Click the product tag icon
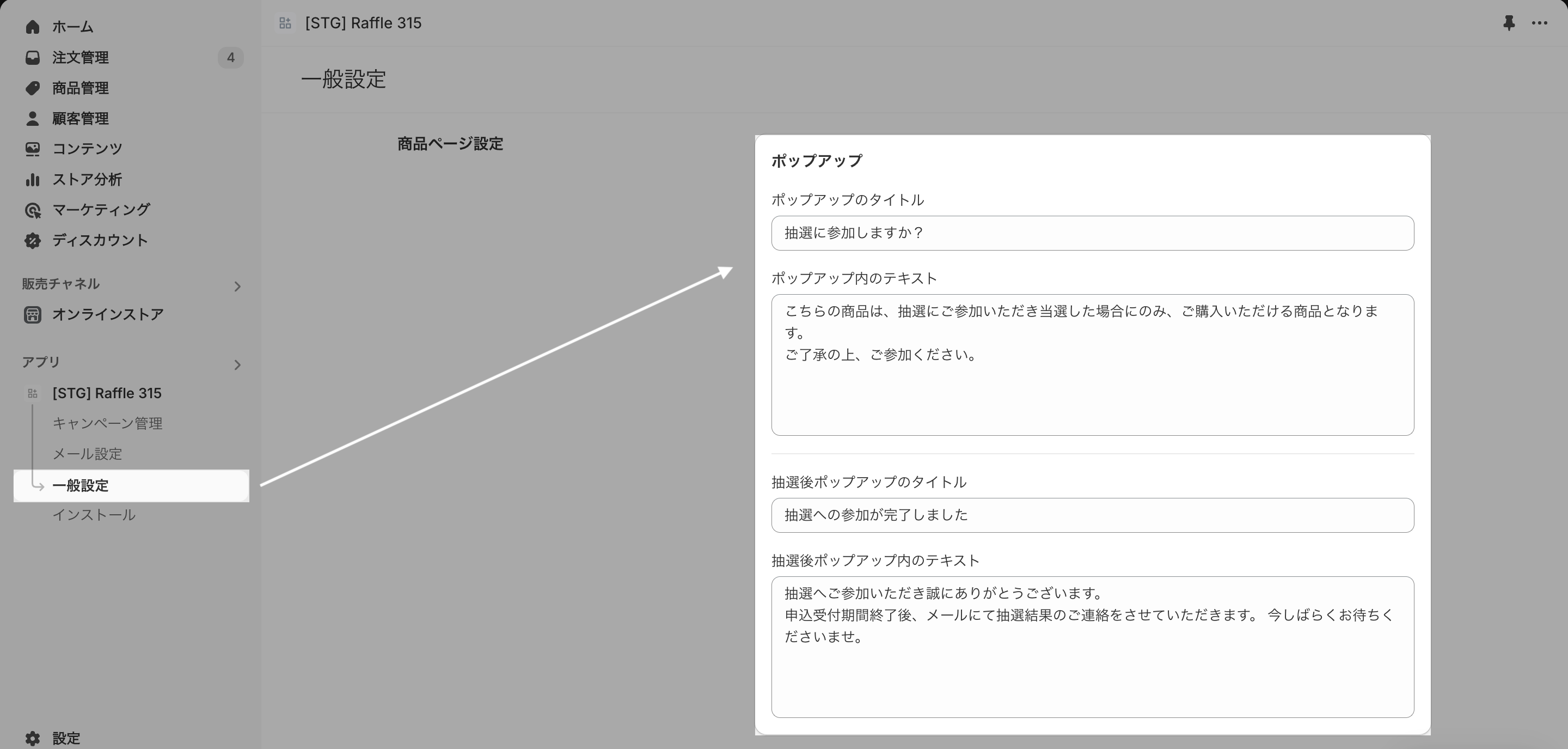The image size is (1568, 749). [x=32, y=88]
